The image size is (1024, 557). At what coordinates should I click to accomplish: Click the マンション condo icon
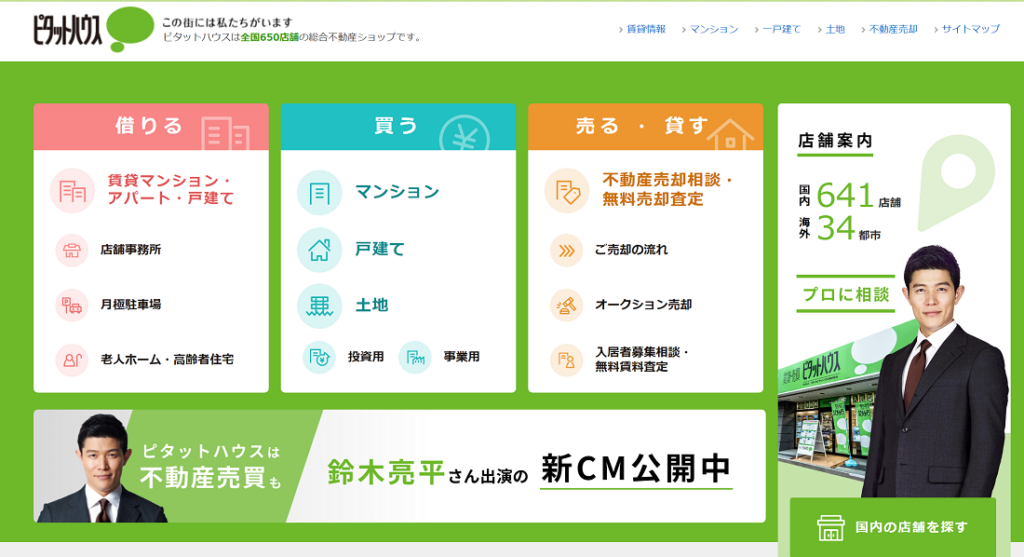tap(319, 193)
